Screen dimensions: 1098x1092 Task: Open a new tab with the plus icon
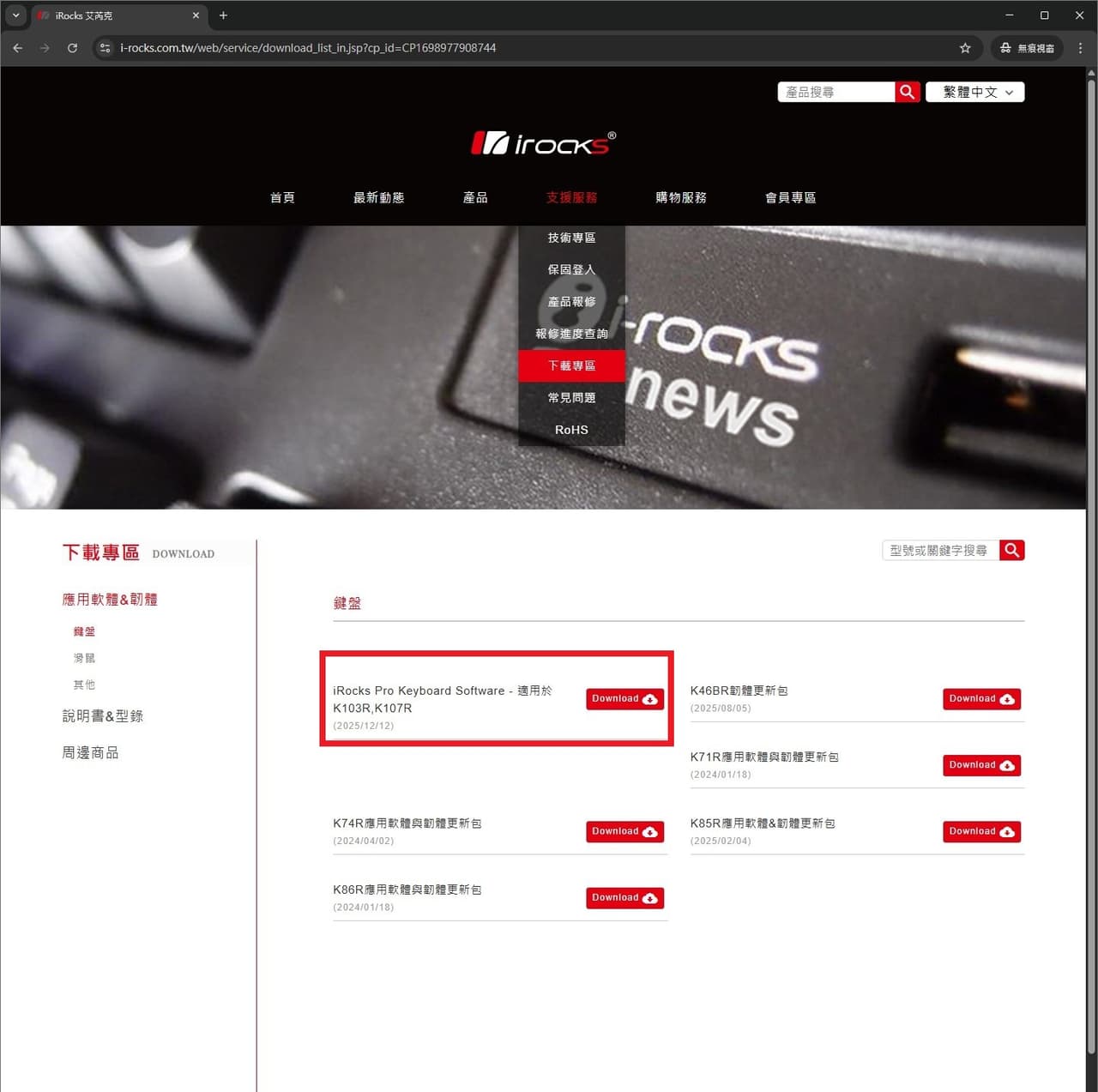coord(223,15)
